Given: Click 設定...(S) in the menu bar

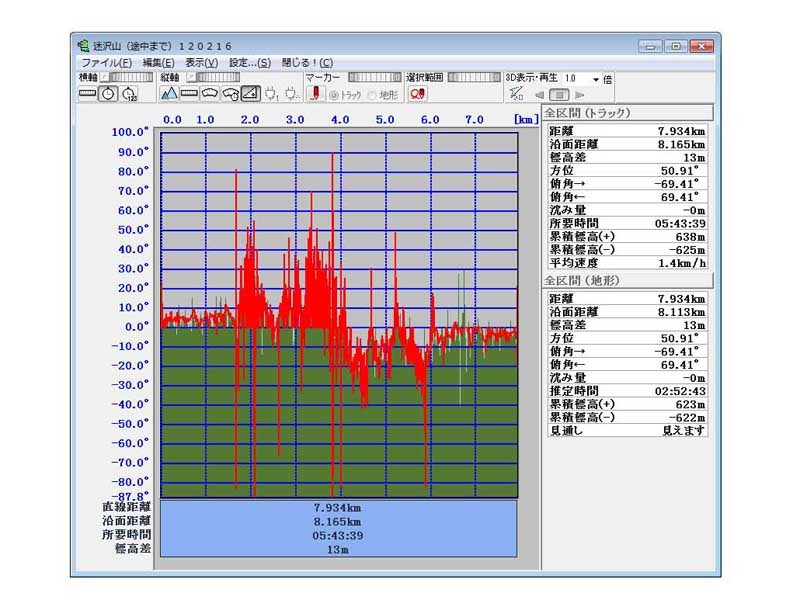Looking at the screenshot, I should (249, 62).
